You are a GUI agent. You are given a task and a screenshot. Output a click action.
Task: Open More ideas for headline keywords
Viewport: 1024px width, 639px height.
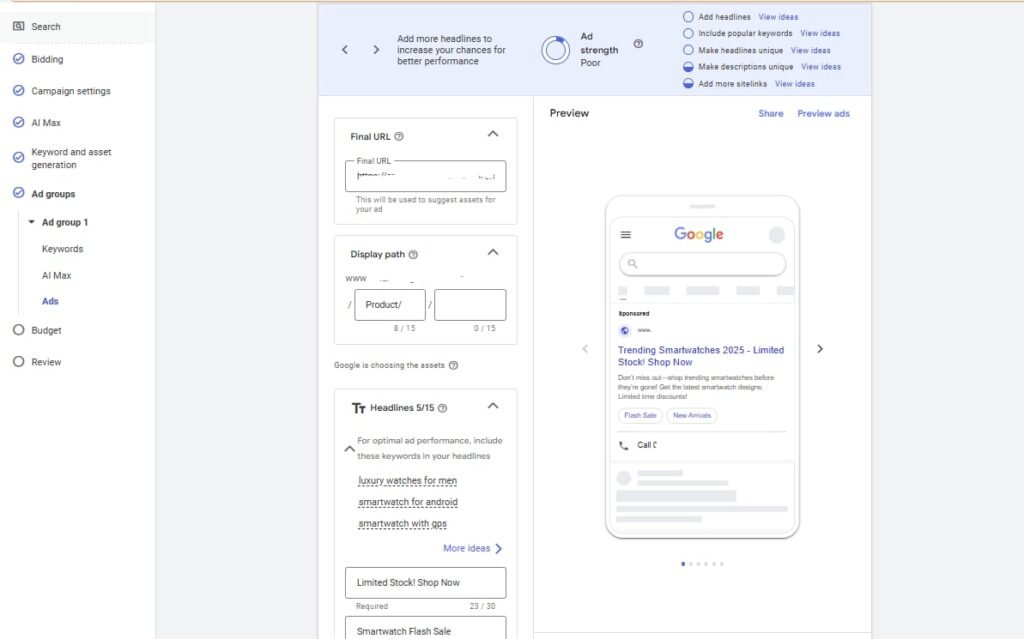[472, 548]
